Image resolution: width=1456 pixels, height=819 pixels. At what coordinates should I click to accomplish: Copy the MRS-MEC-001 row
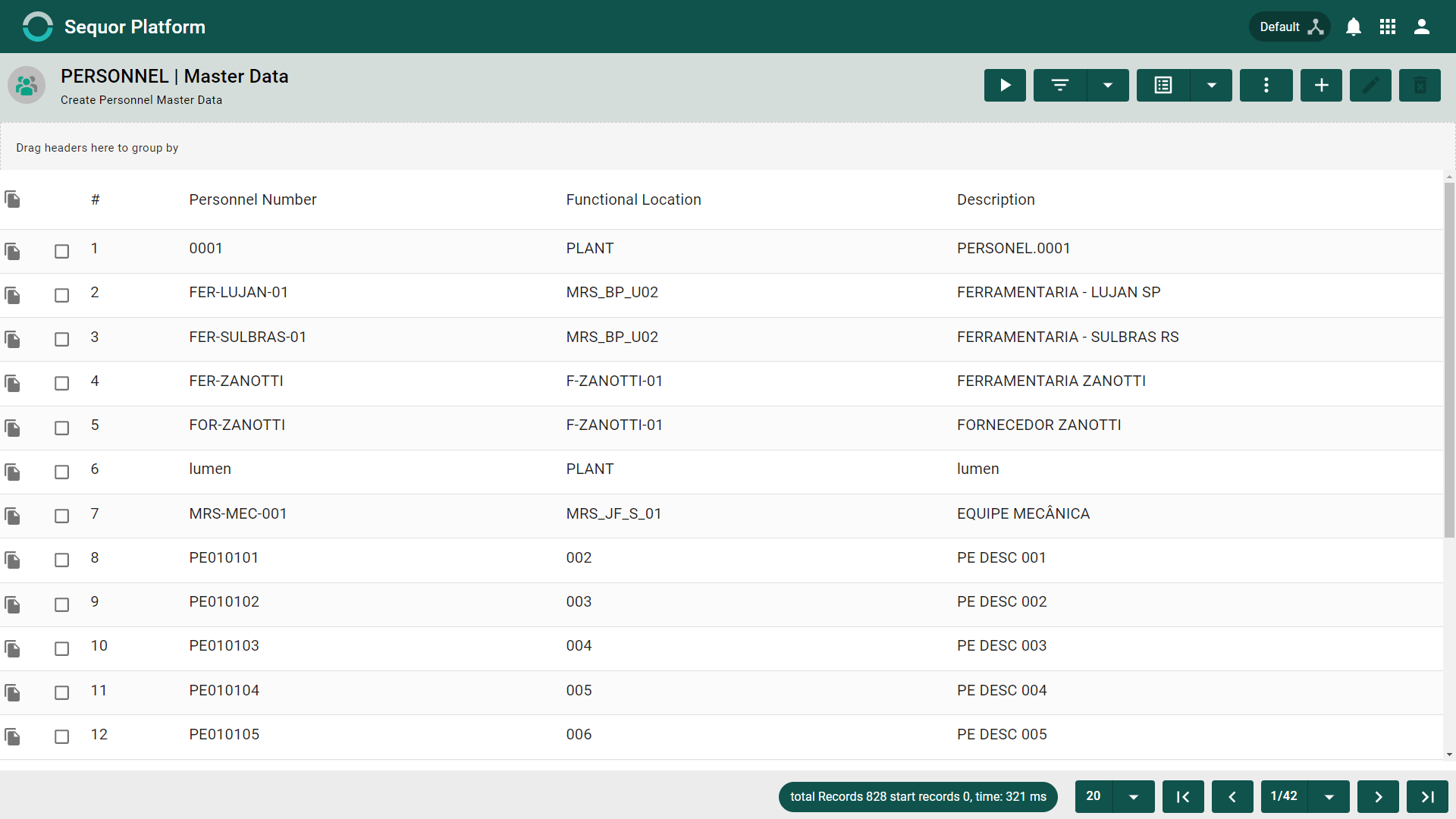click(x=13, y=516)
